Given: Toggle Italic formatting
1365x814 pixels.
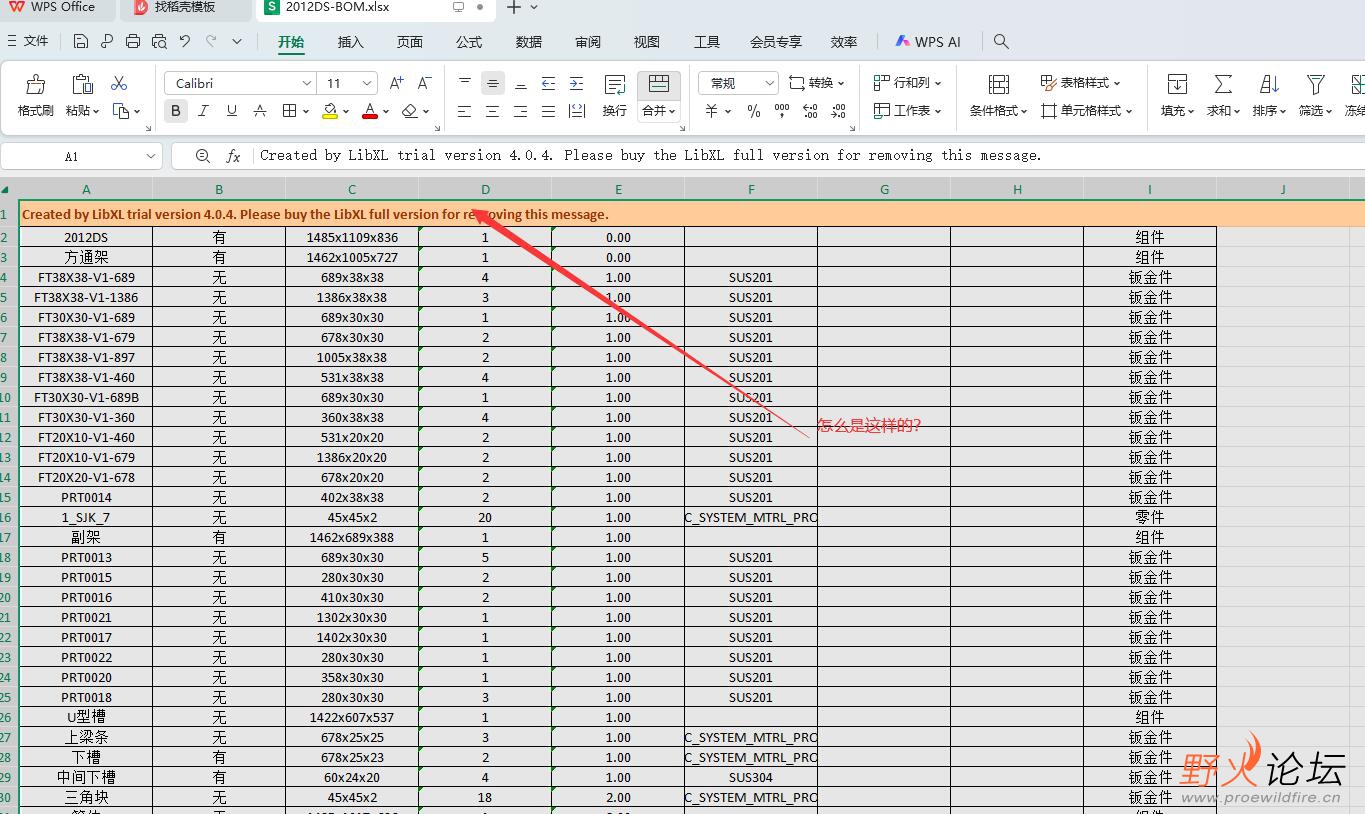Looking at the screenshot, I should click(204, 111).
